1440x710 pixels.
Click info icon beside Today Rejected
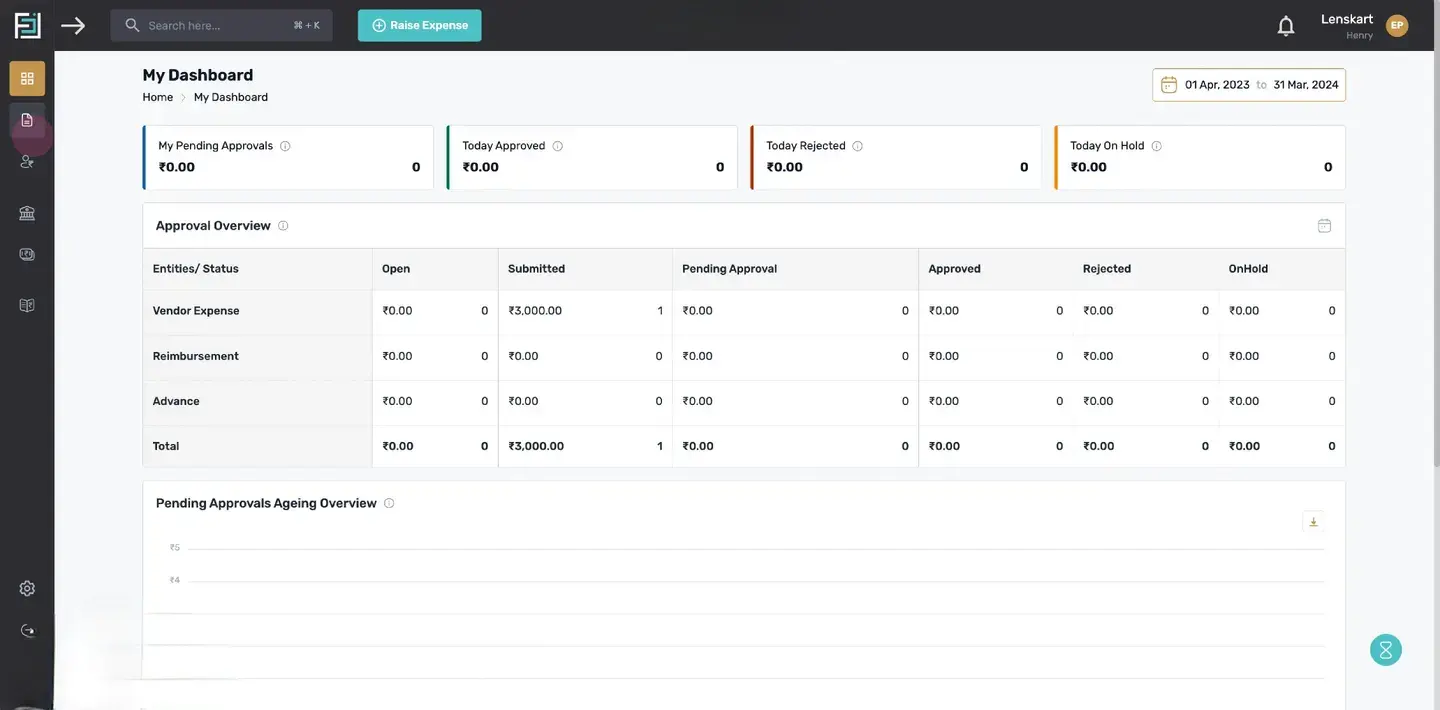[x=858, y=146]
